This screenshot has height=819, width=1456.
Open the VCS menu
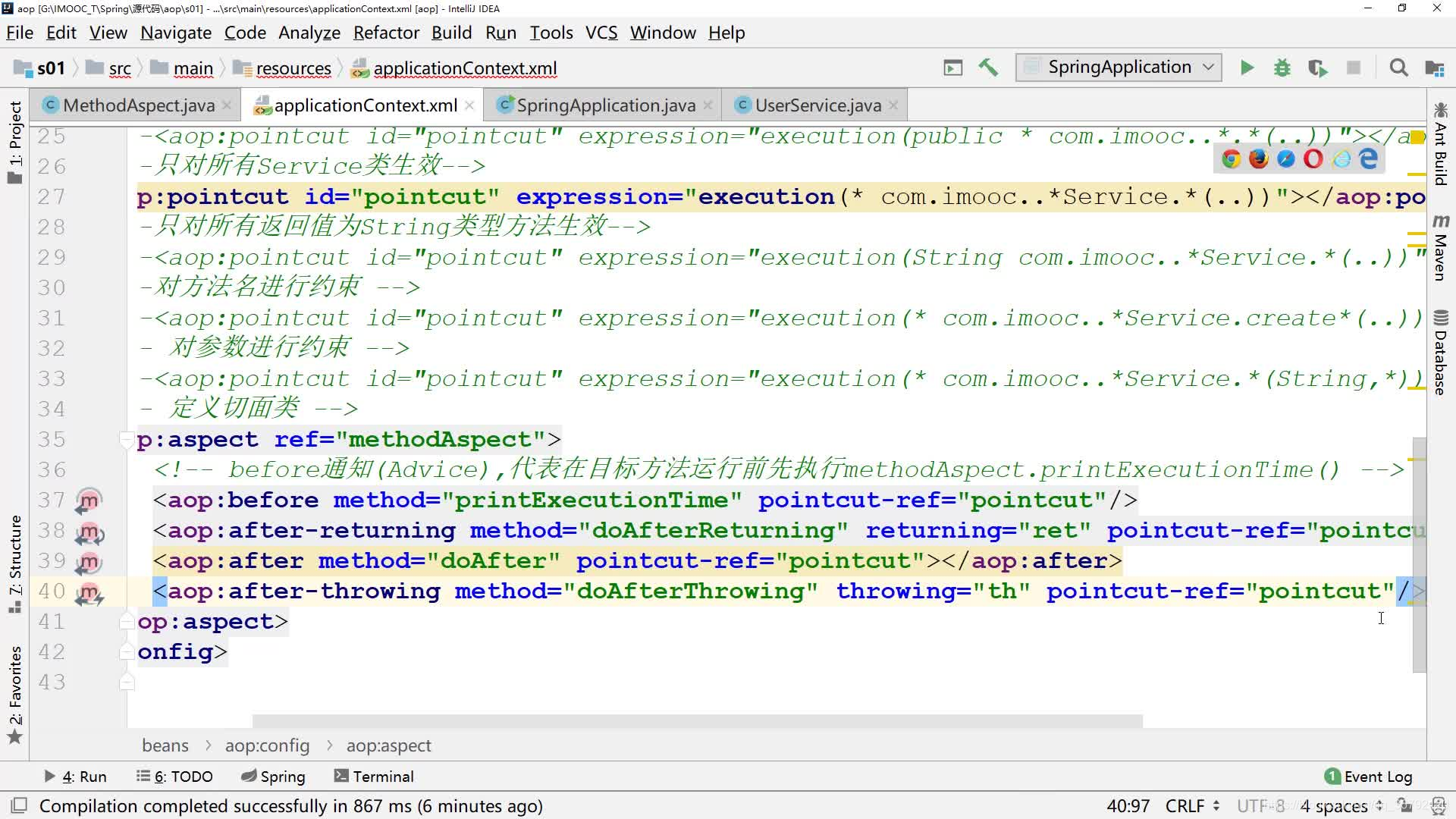(601, 33)
